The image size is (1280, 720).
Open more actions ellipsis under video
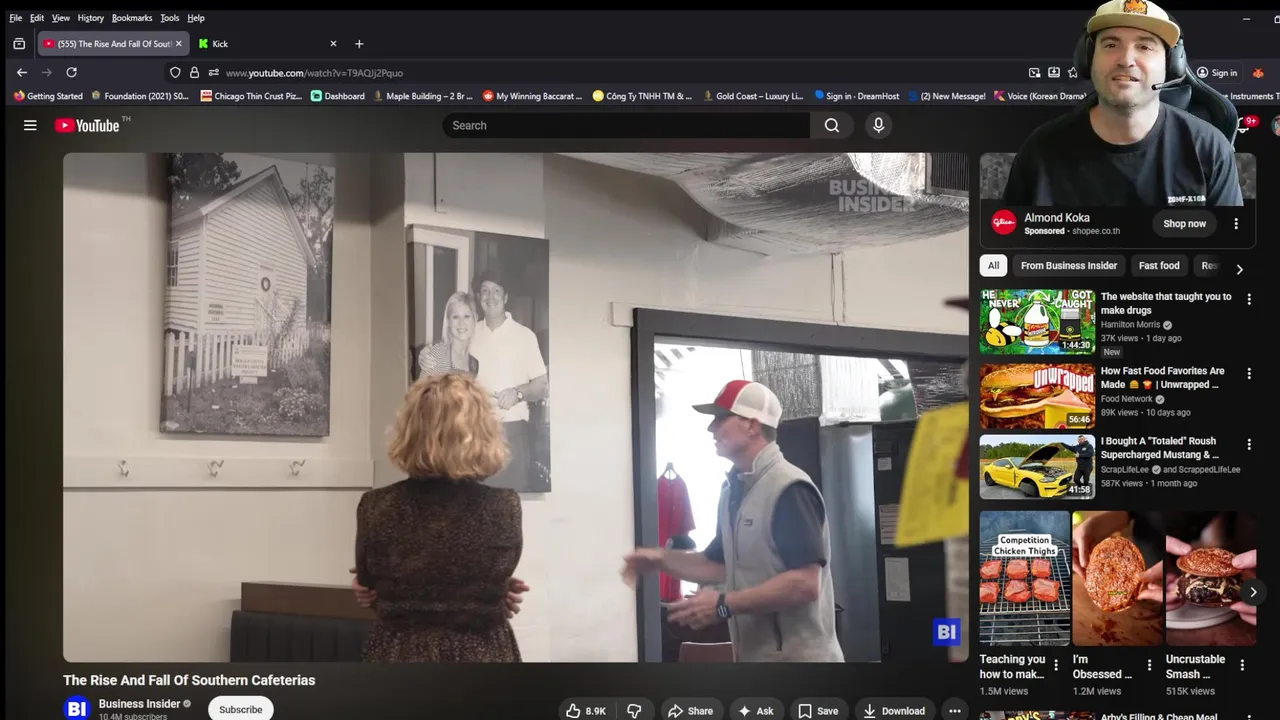pyautogui.click(x=955, y=710)
